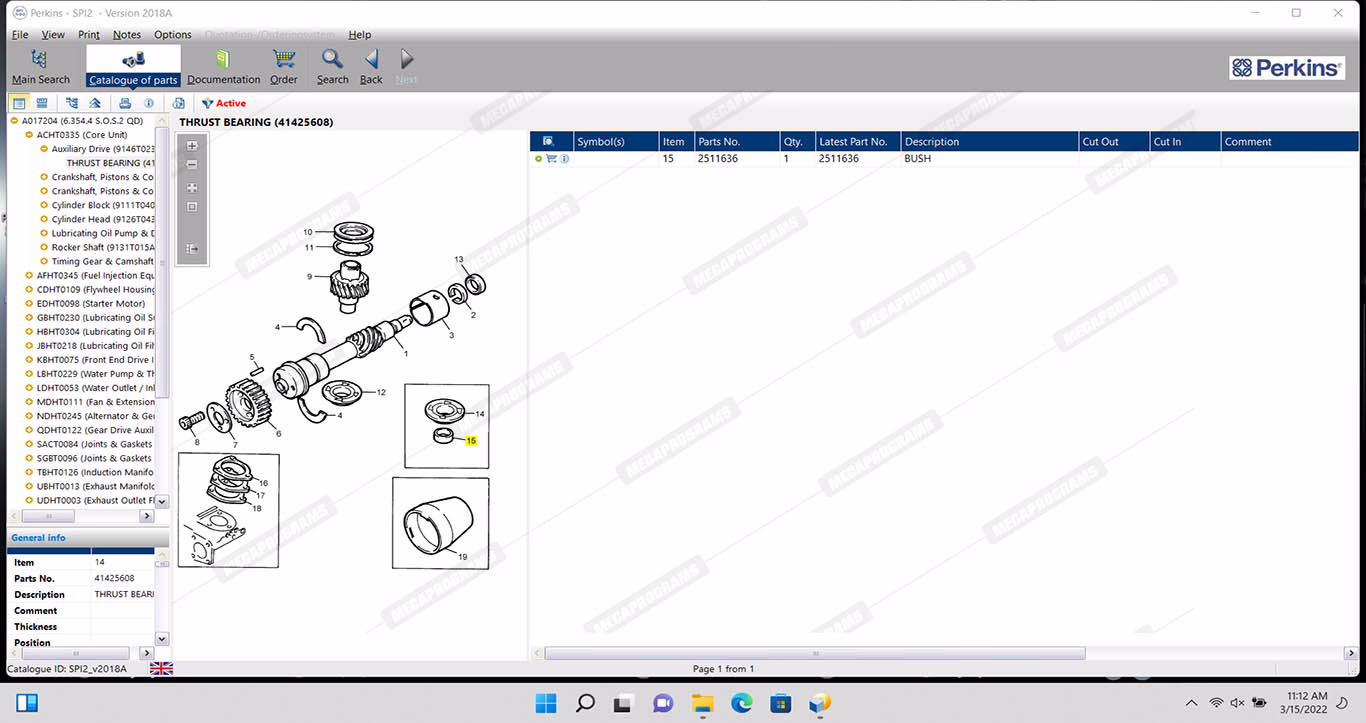Select callout 19 in the diagram
Screen dimensions: 1366x723
(x=462, y=557)
